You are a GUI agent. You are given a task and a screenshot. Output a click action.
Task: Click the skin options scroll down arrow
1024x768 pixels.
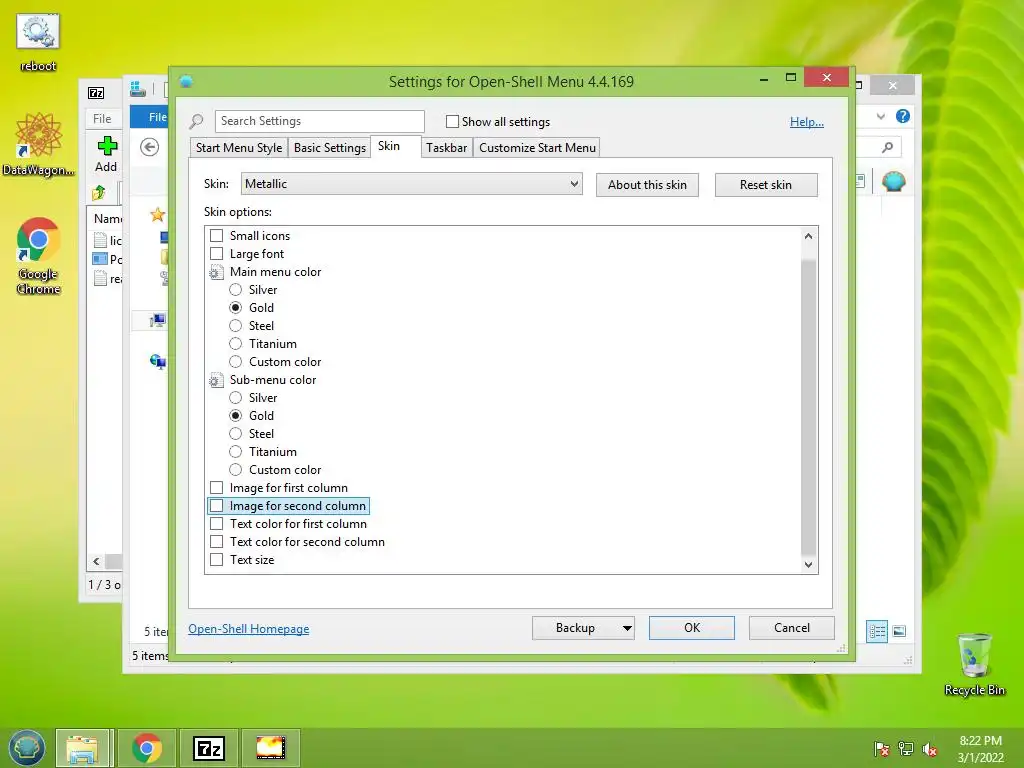click(x=808, y=565)
